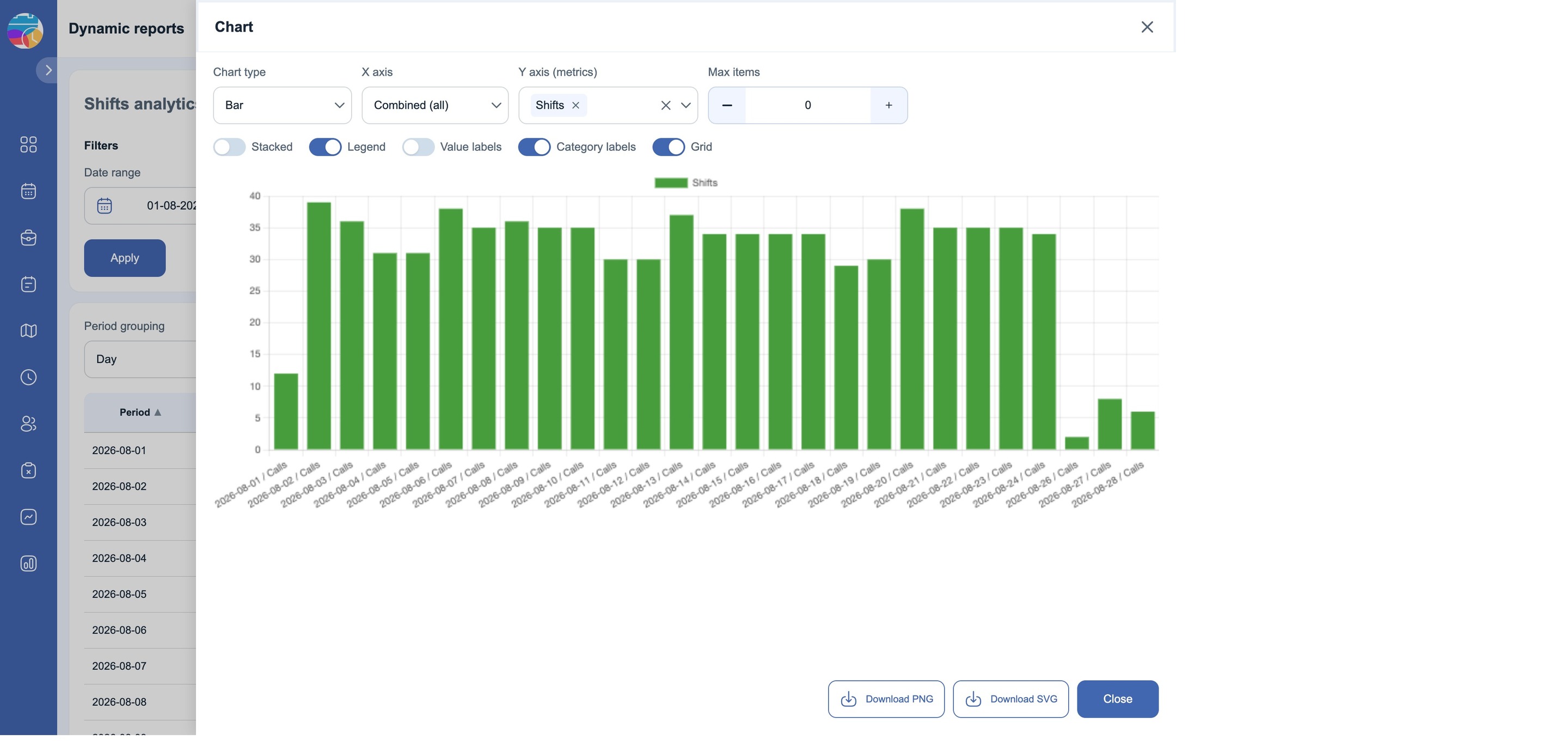Viewport: 1568px width, 751px height.
Task: Click the Download SVG button
Action: tap(1011, 699)
